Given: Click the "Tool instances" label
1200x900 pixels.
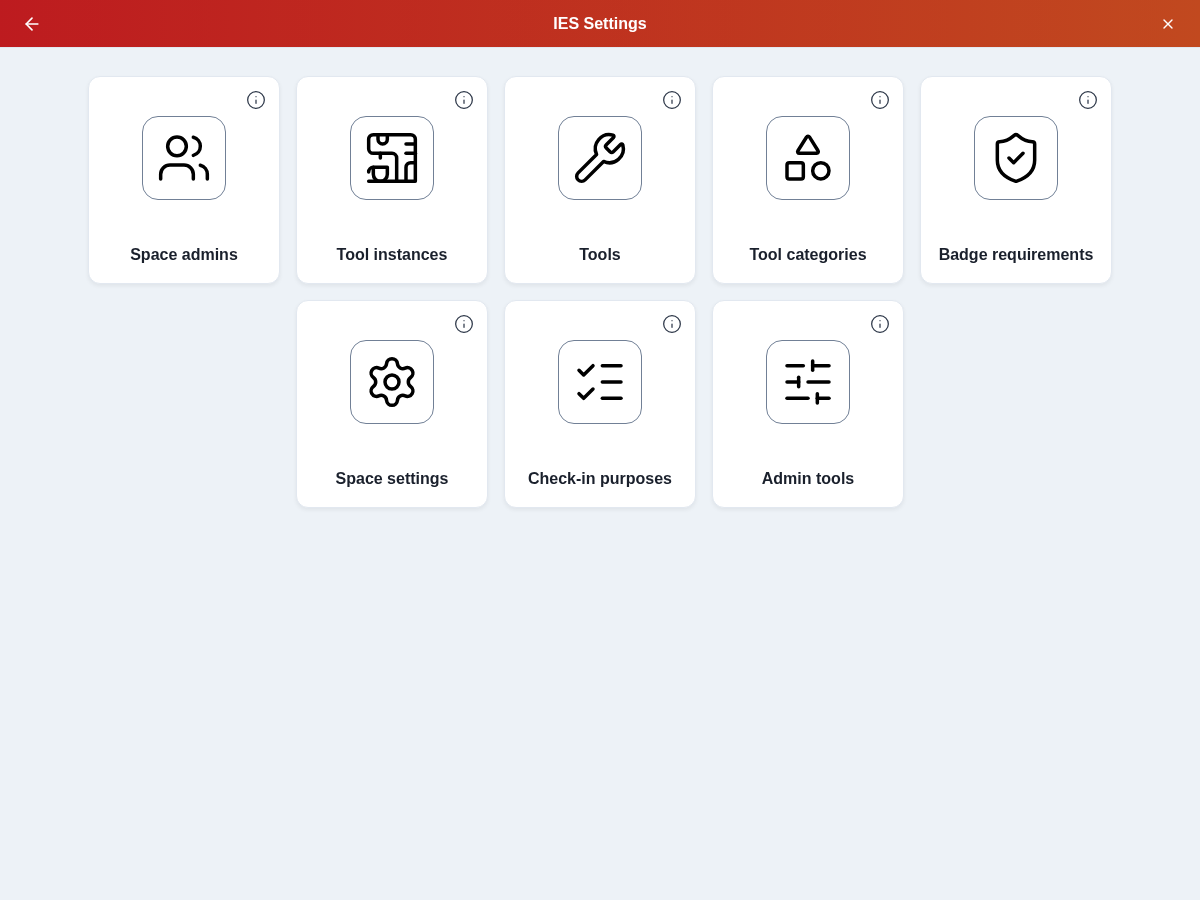Looking at the screenshot, I should click(x=392, y=255).
